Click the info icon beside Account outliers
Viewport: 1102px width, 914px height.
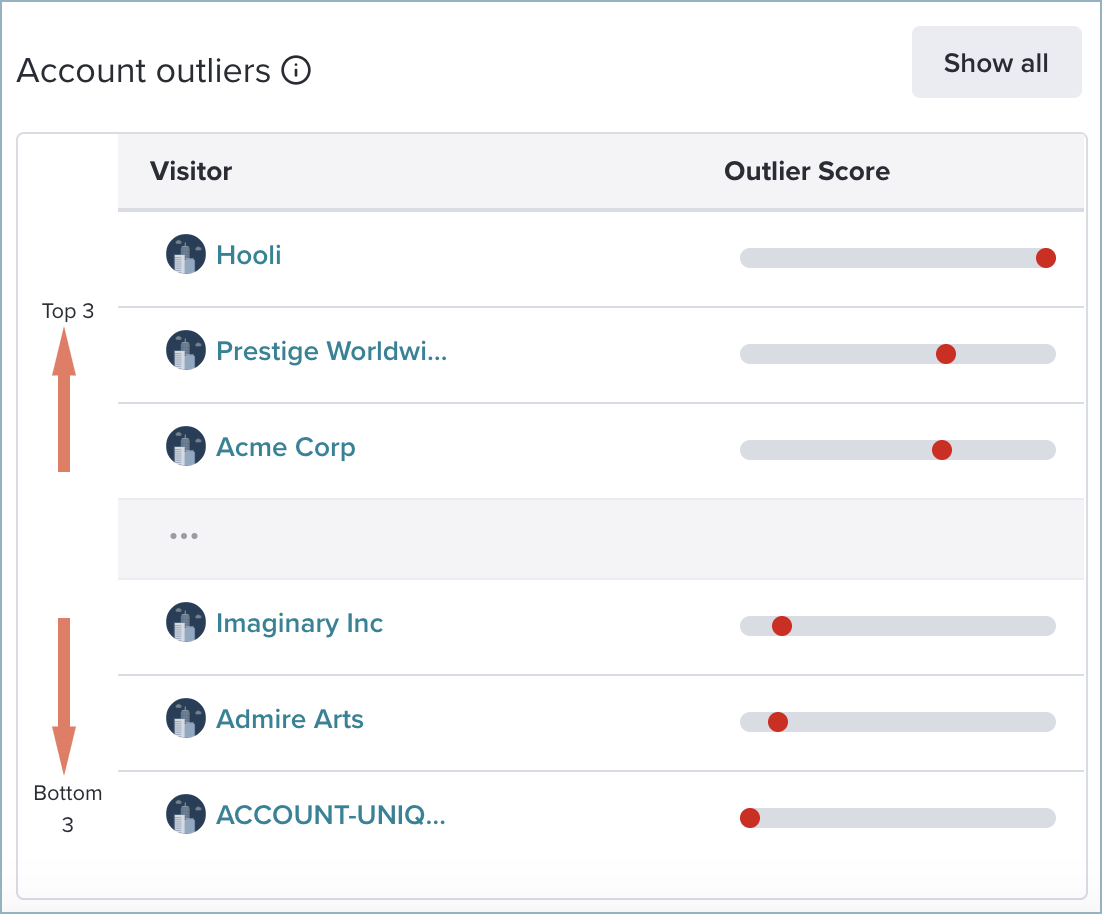(296, 70)
